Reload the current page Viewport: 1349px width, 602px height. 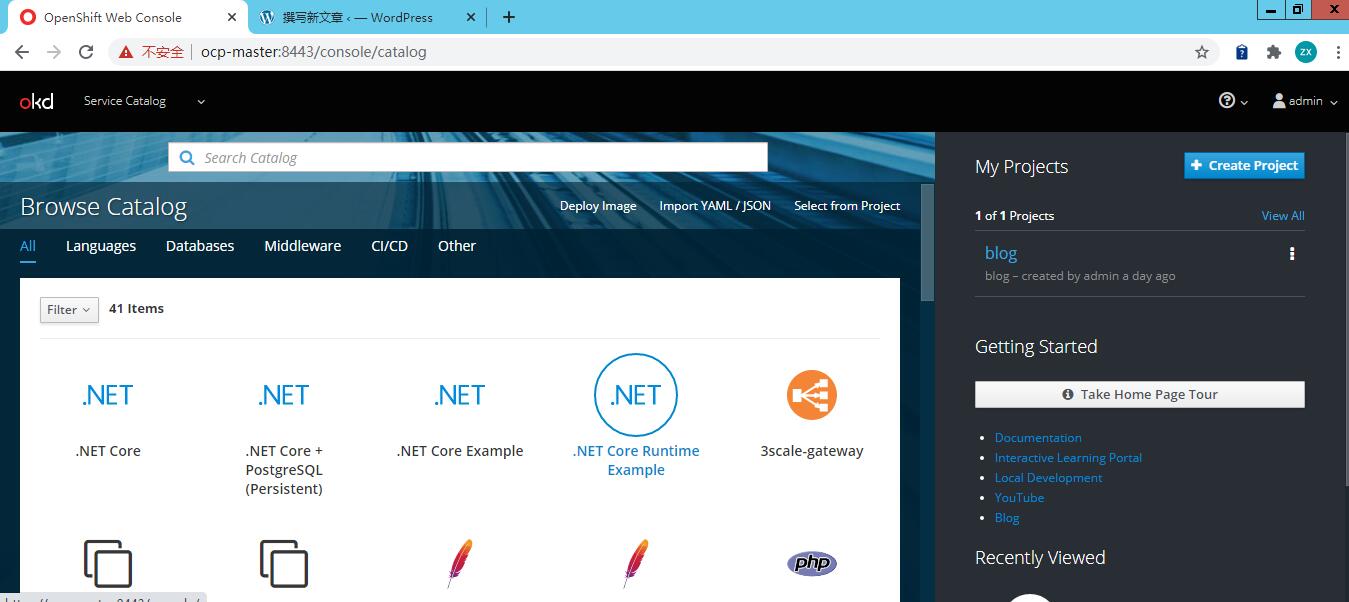86,52
